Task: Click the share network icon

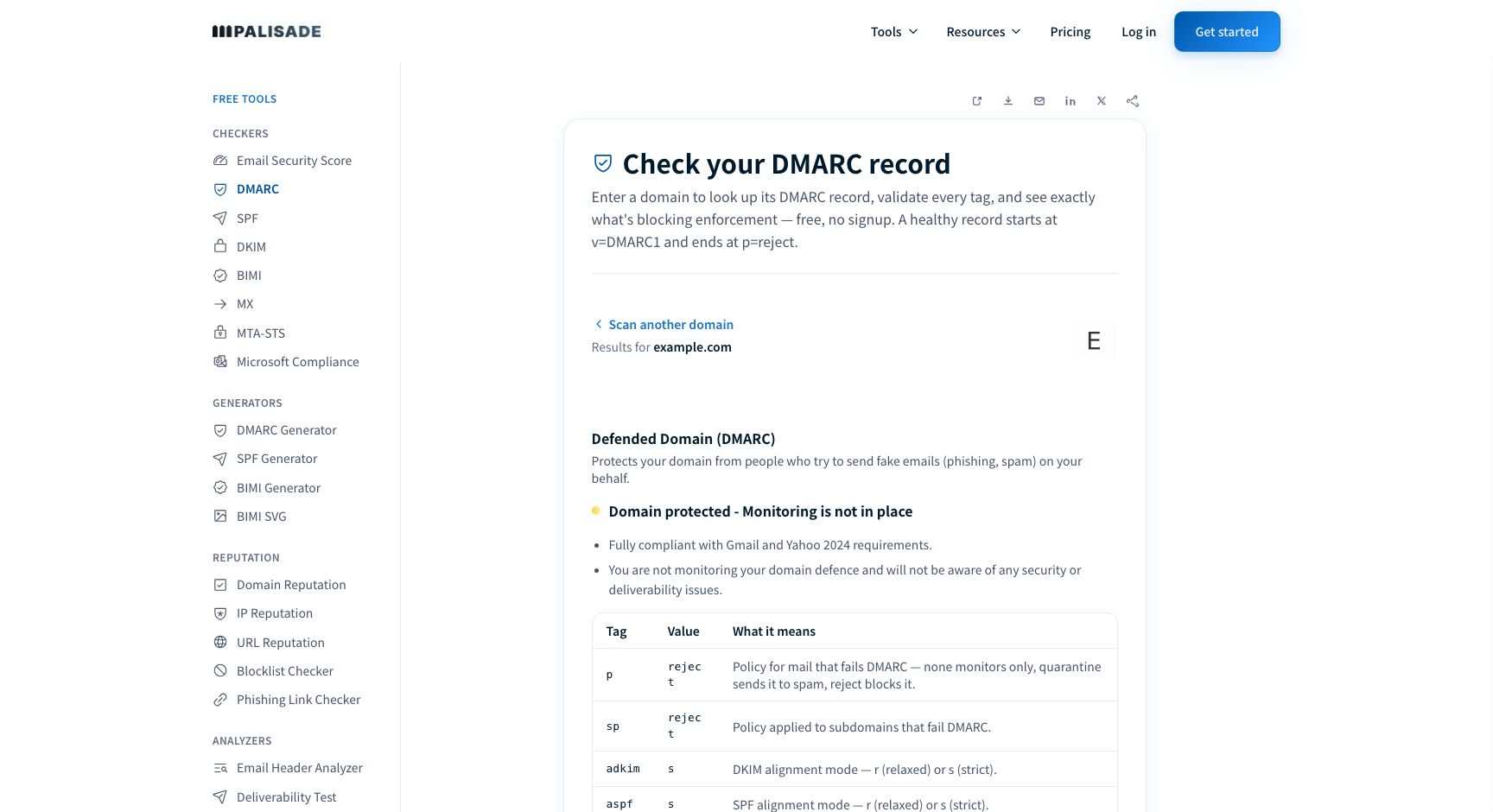Action: click(1133, 101)
